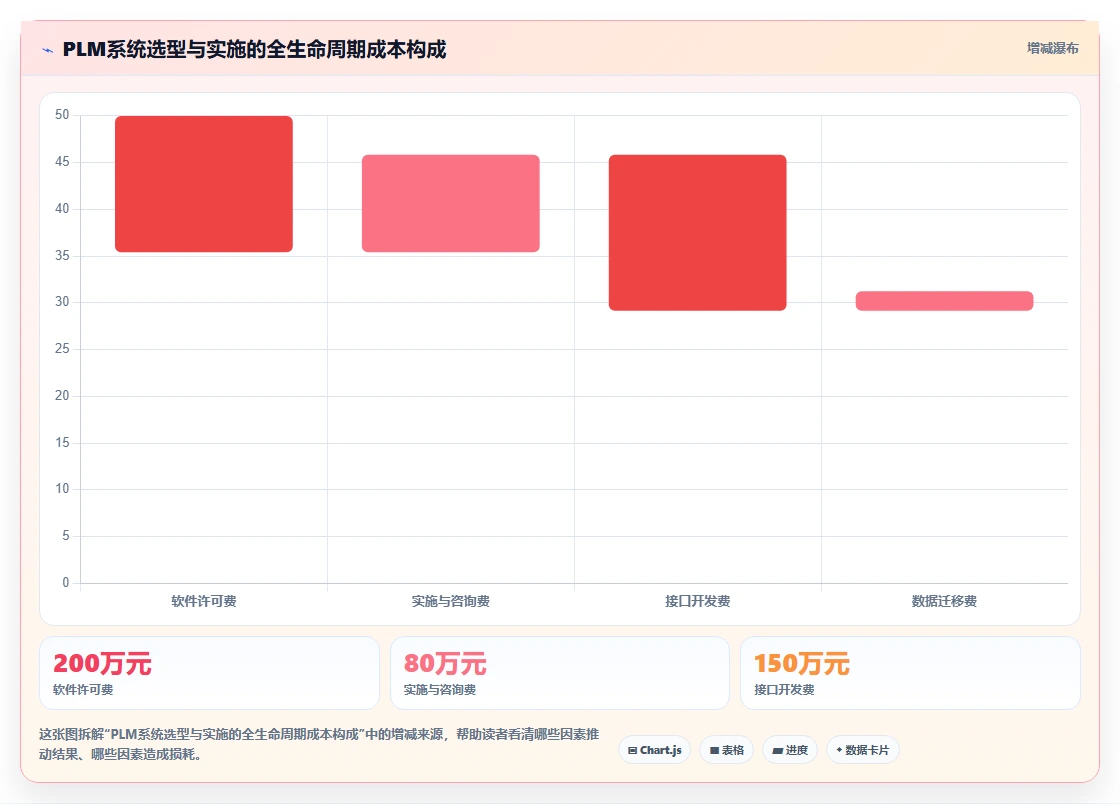Click the x-axis label 实施与咨询费

click(x=451, y=601)
